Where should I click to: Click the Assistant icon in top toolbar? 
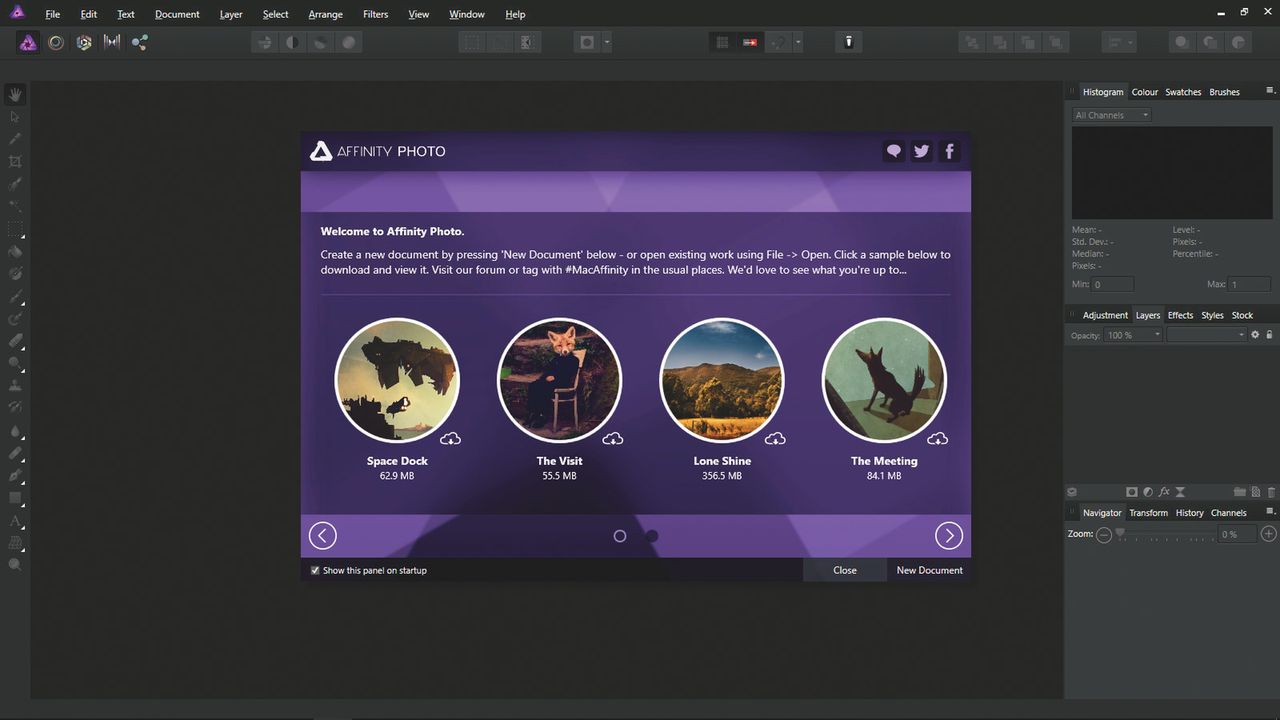pos(848,42)
